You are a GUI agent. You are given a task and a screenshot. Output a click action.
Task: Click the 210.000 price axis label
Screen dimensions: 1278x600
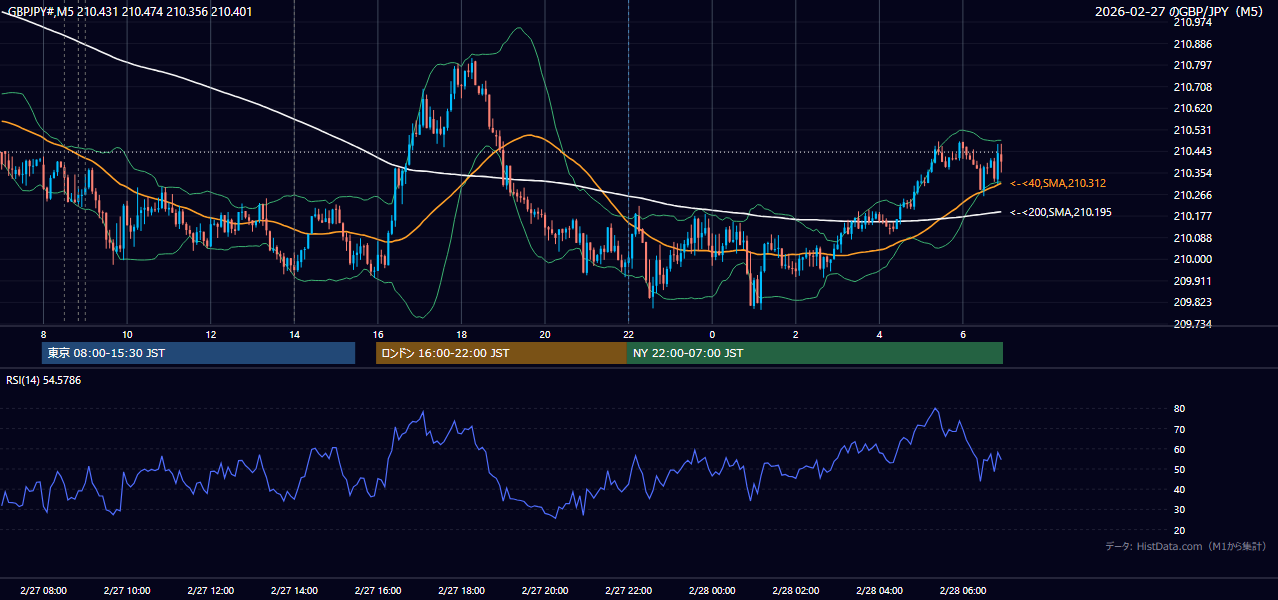pyautogui.click(x=1192, y=259)
